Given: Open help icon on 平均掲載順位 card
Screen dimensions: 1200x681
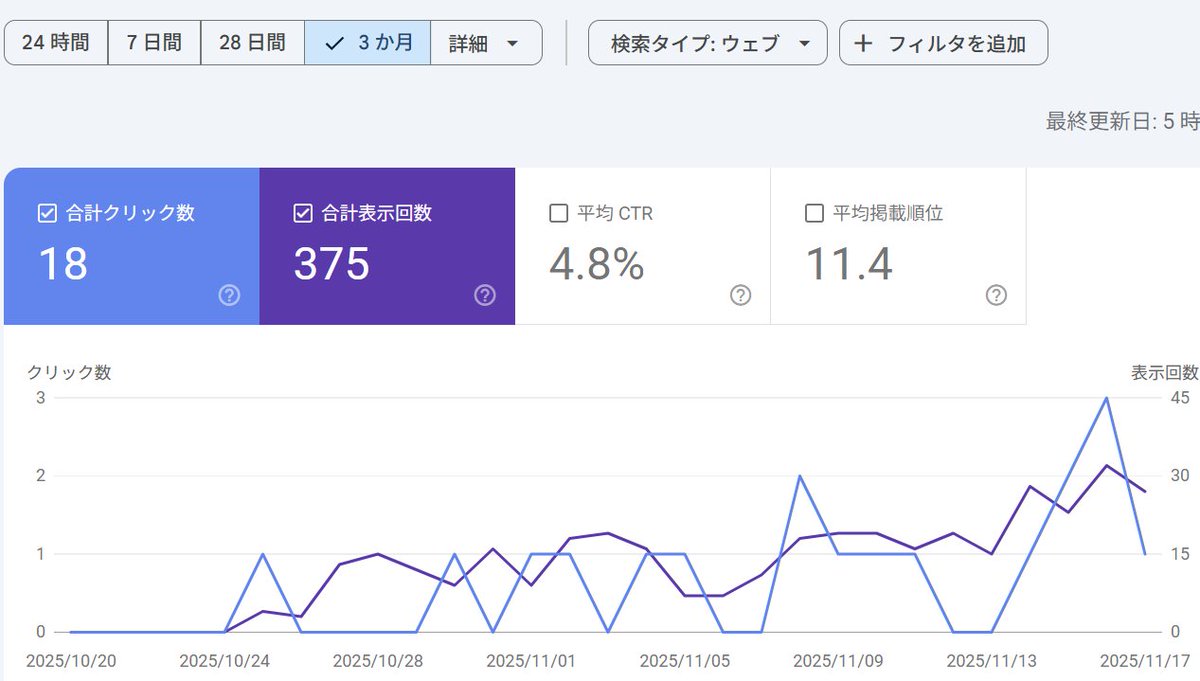Looking at the screenshot, I should (x=996, y=295).
